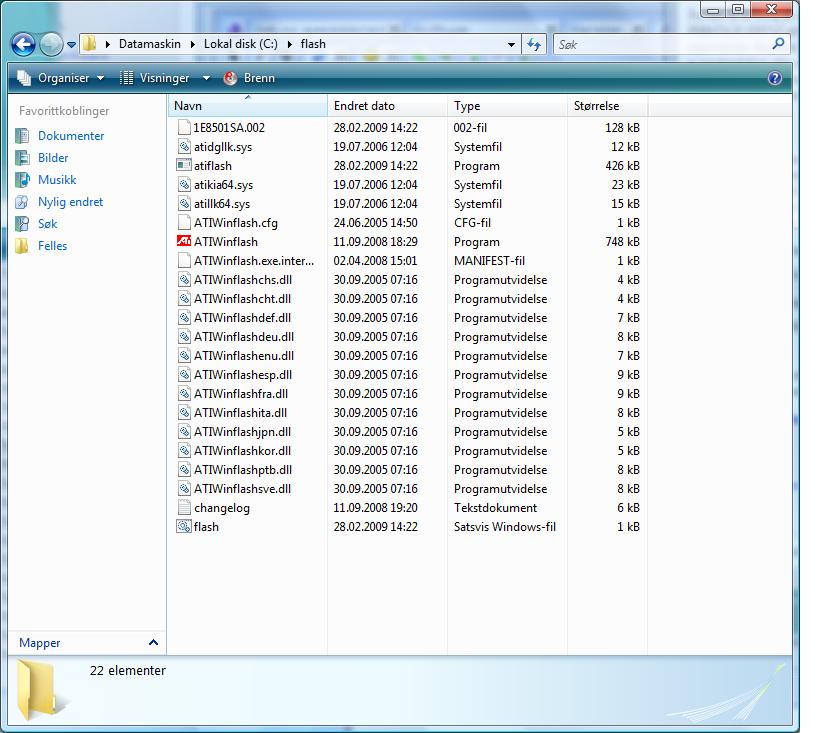The width and height of the screenshot is (840, 733).
Task: Open Nylig endret favorite link
Action: [70, 202]
